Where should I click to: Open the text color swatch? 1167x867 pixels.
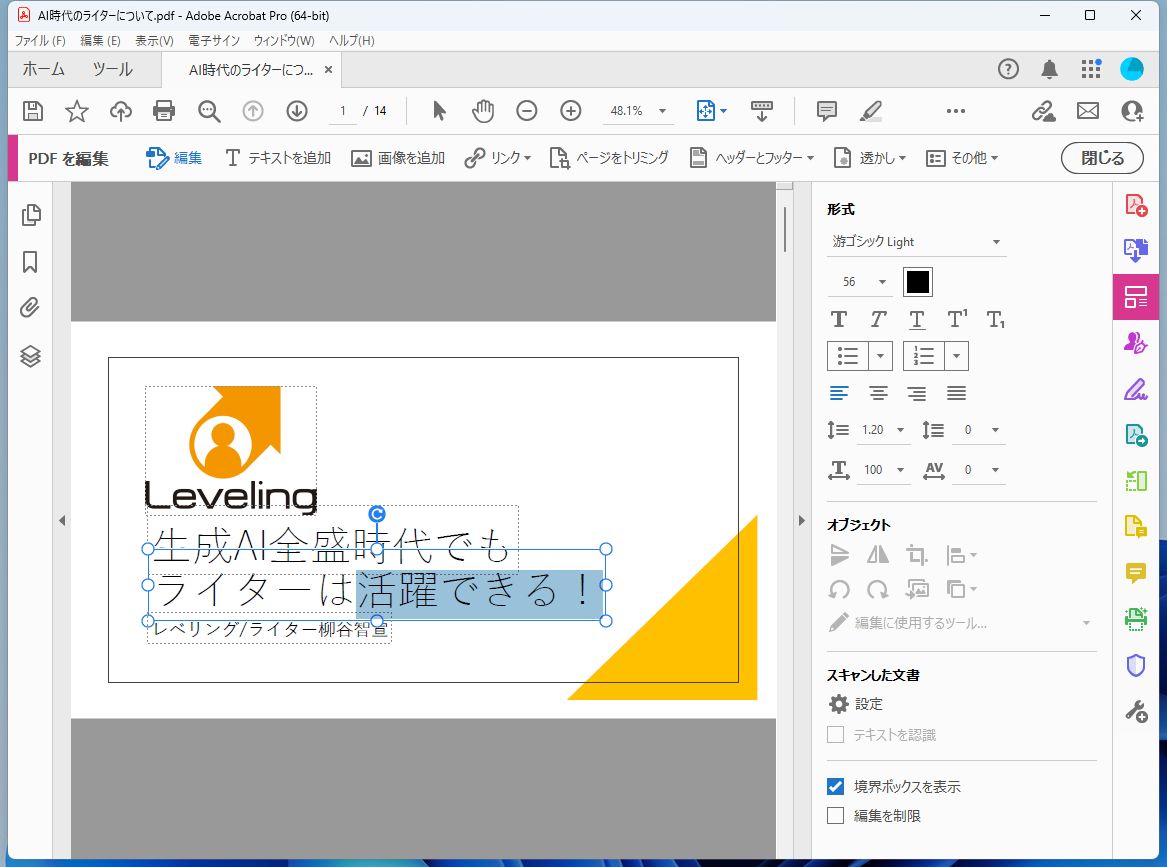(918, 282)
